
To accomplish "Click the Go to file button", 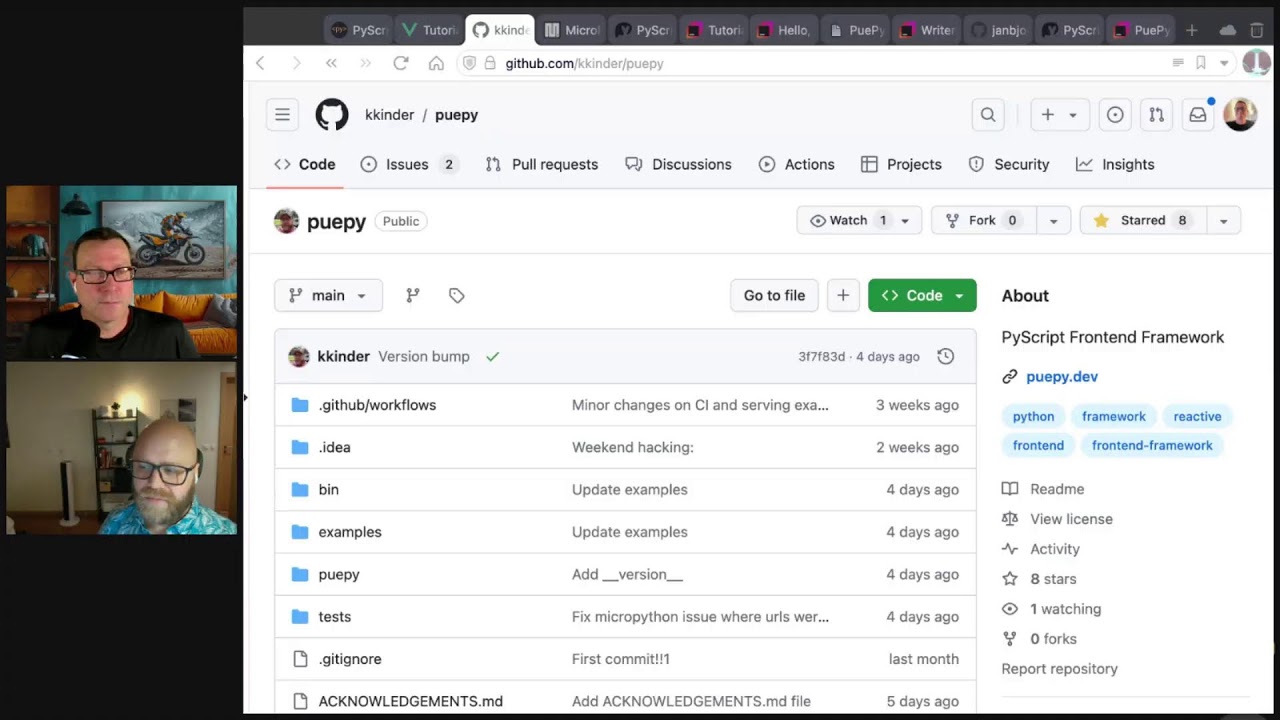I will (x=774, y=295).
